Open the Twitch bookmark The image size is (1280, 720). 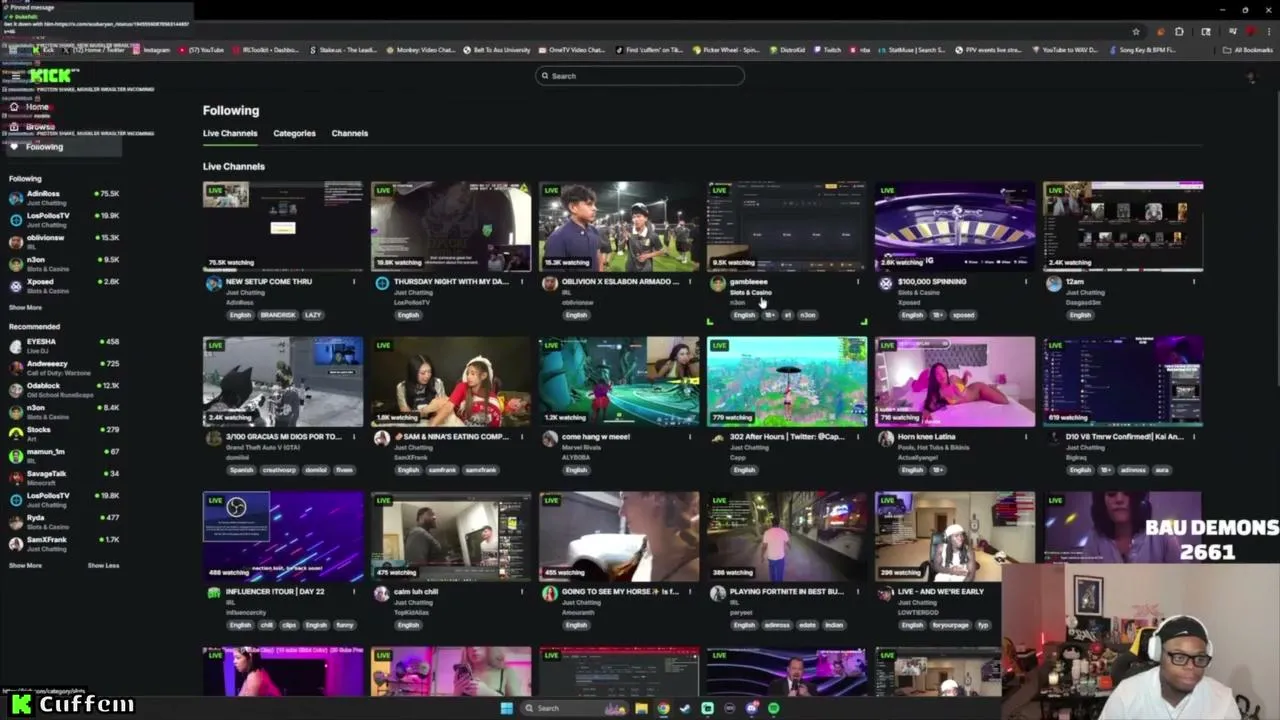(x=827, y=50)
